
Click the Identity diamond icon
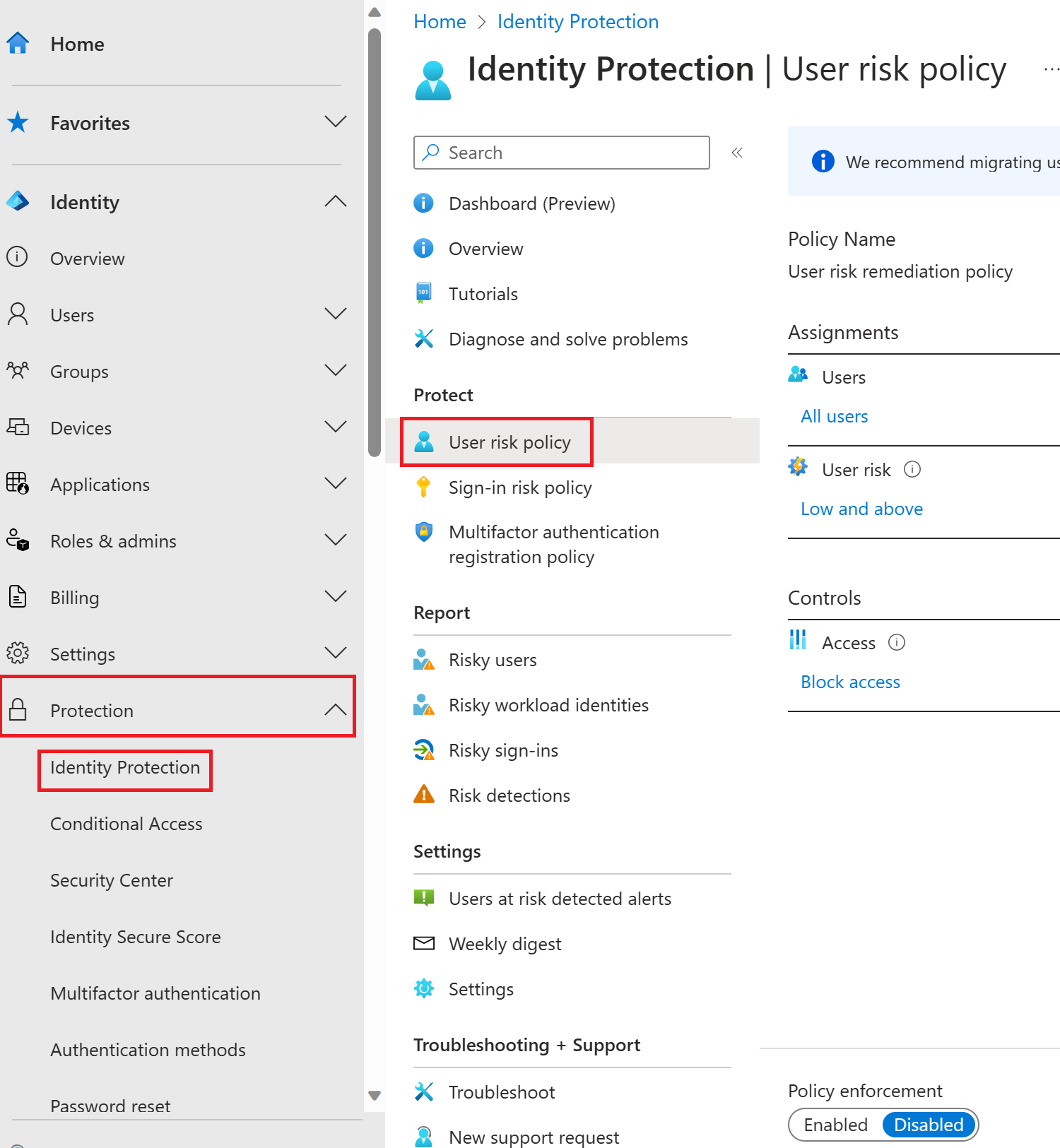[18, 202]
